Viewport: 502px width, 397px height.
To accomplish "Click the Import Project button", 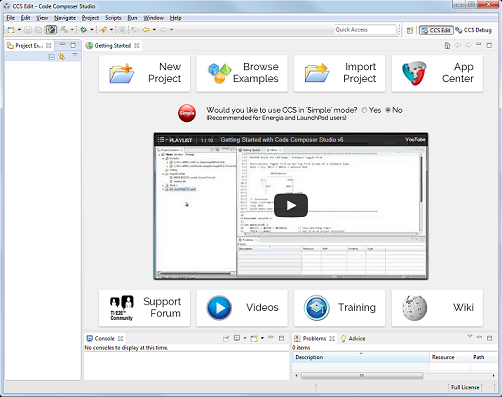I will pyautogui.click(x=339, y=73).
